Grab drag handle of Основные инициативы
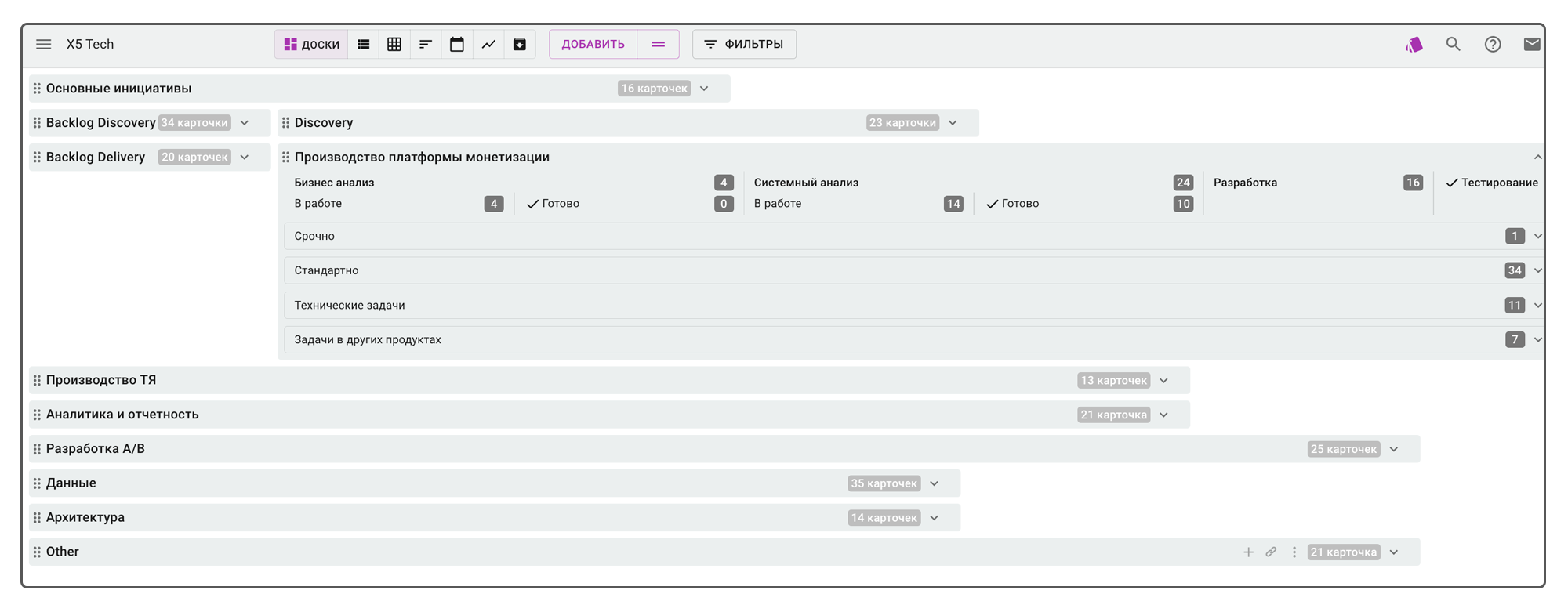This screenshot has height=612, width=1568. coord(37,89)
